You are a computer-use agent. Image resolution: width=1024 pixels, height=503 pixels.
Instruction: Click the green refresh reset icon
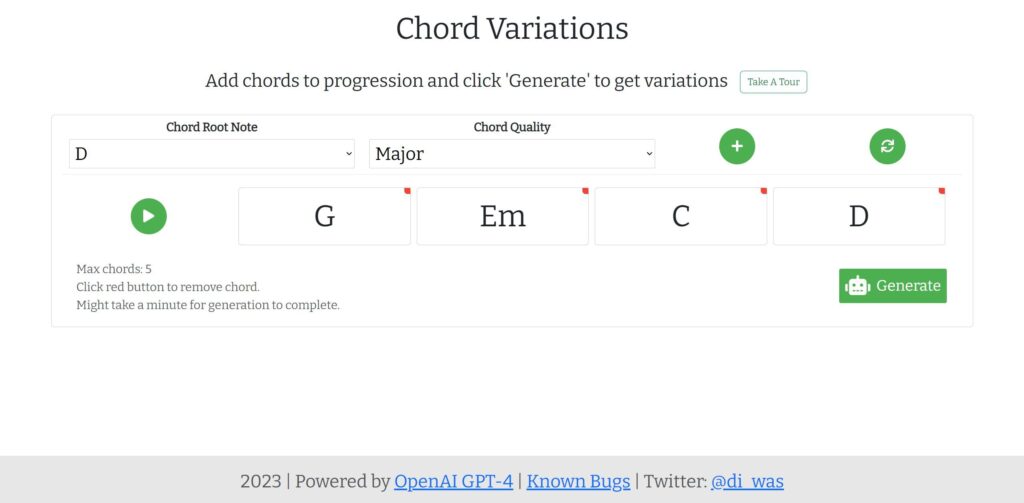[887, 146]
